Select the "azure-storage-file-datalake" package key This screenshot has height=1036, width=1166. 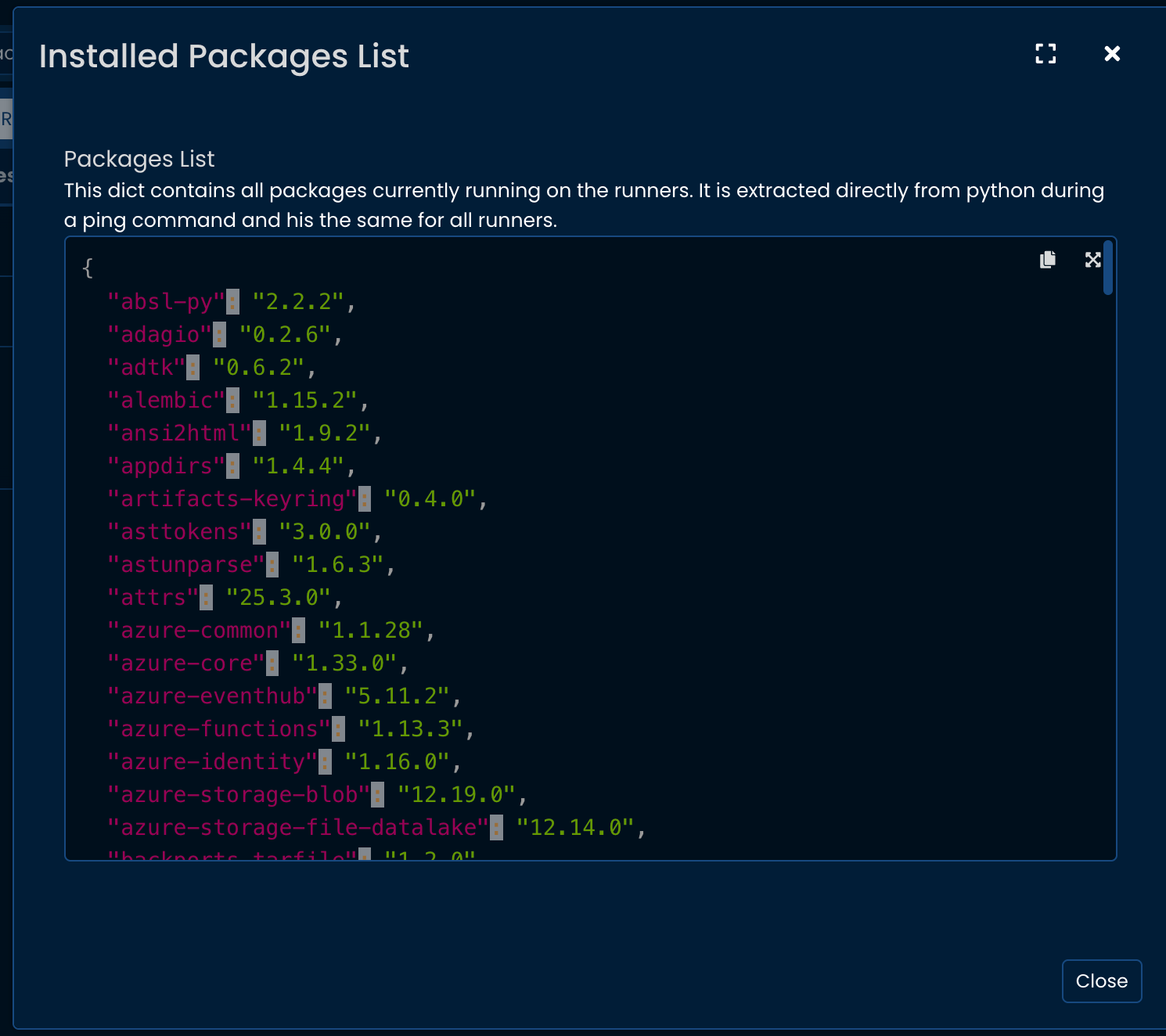[297, 828]
